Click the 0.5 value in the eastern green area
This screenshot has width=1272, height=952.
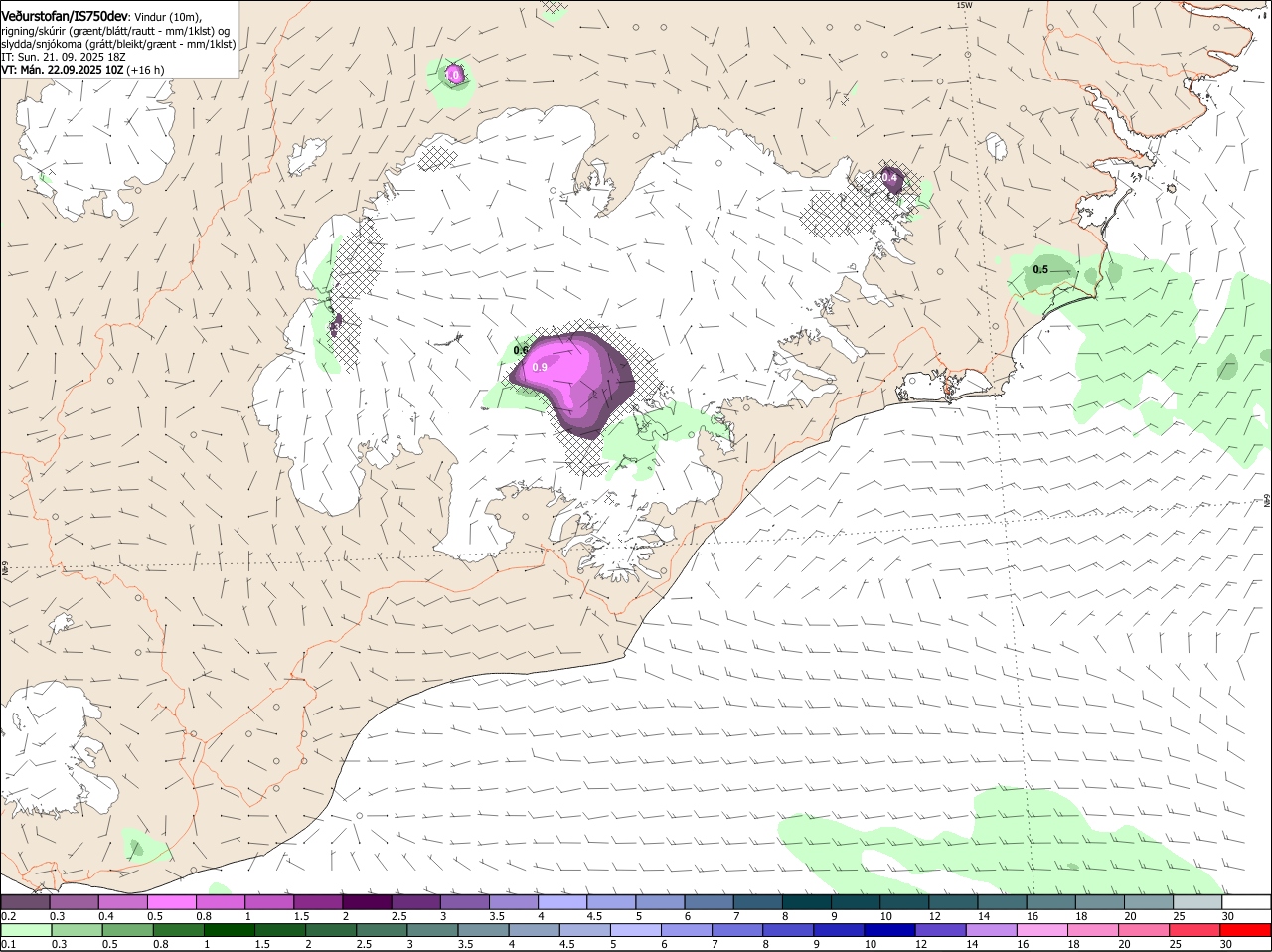[1040, 269]
